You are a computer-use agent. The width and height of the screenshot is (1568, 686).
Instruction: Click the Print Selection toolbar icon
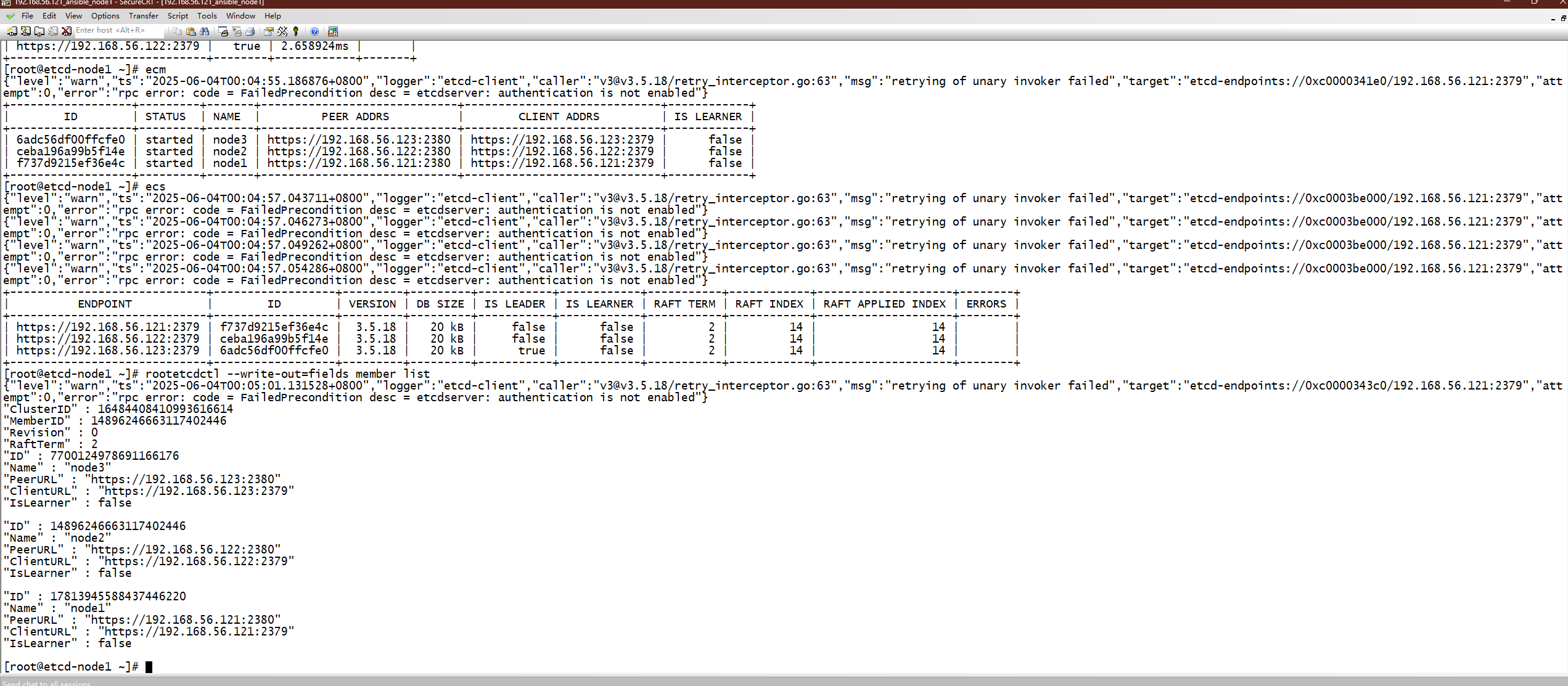237,31
